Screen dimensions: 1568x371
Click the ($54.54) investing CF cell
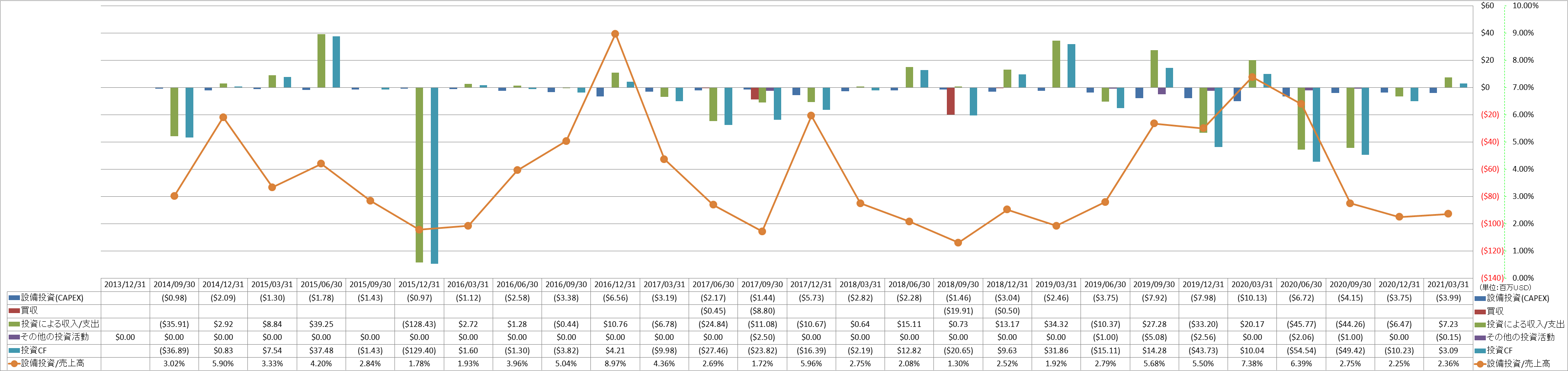[x=1301, y=350]
